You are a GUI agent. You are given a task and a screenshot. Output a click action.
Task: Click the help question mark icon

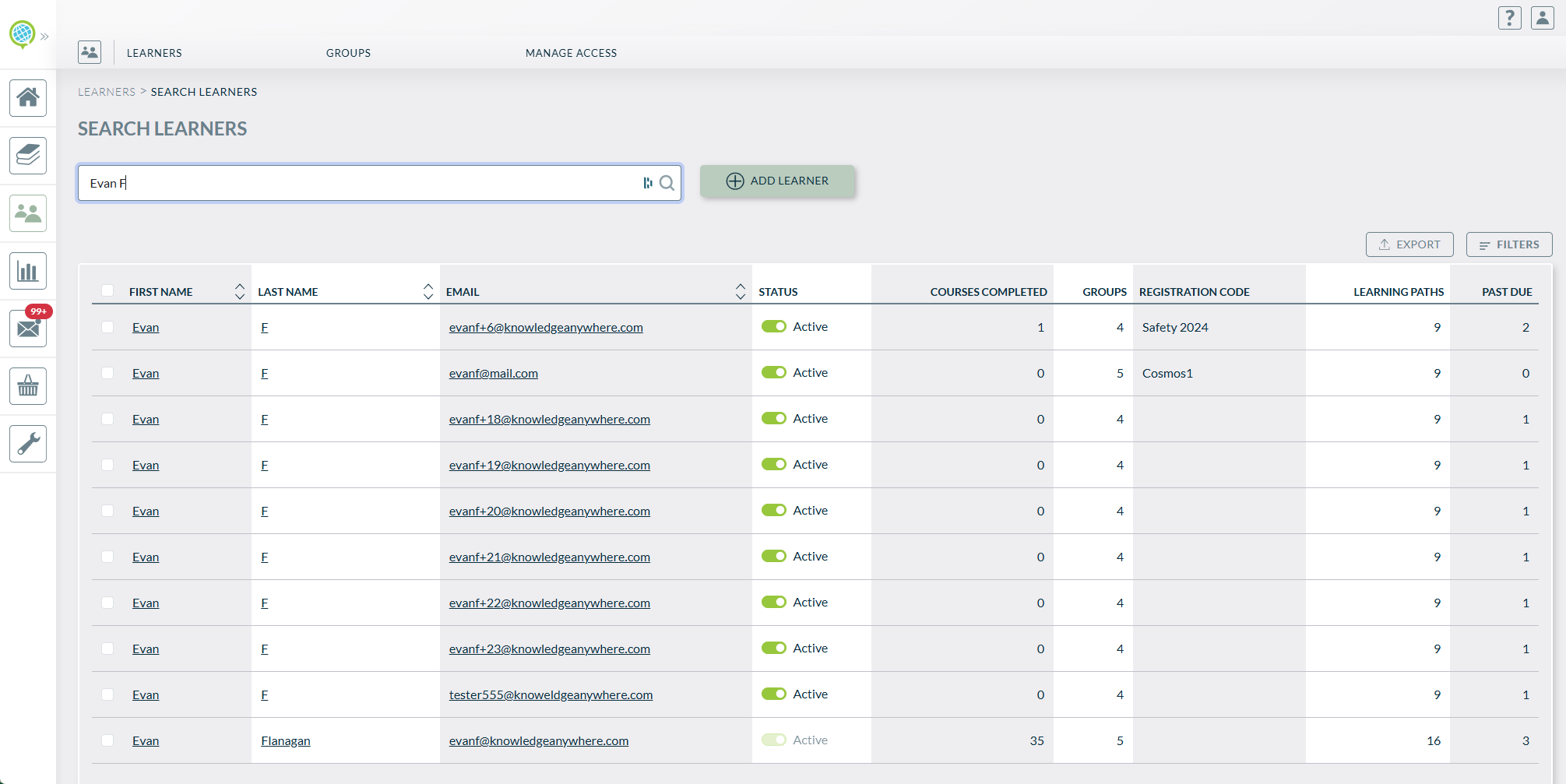tap(1509, 18)
